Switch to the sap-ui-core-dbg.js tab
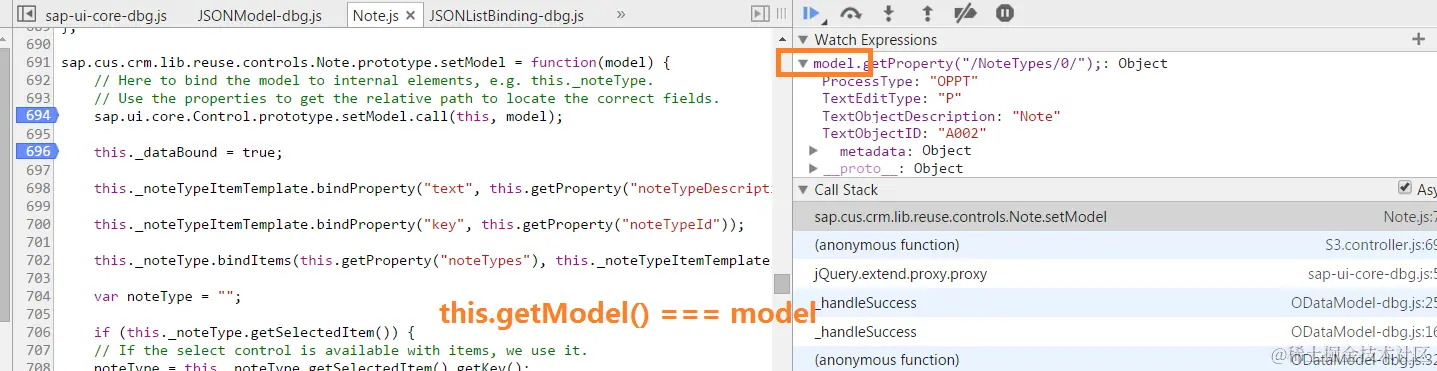This screenshot has width=1437, height=371. tap(106, 15)
